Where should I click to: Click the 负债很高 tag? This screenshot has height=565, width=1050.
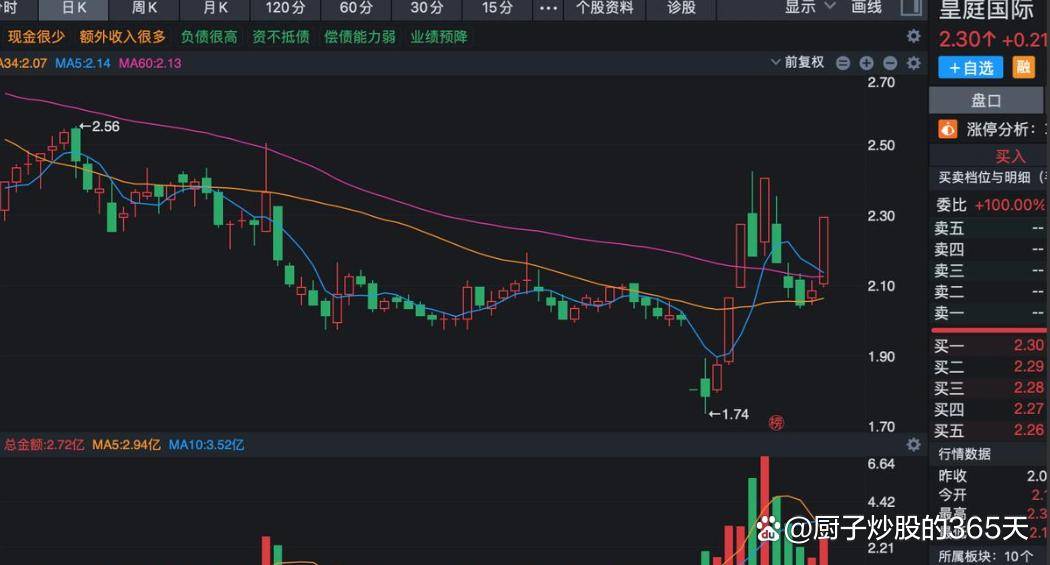209,37
